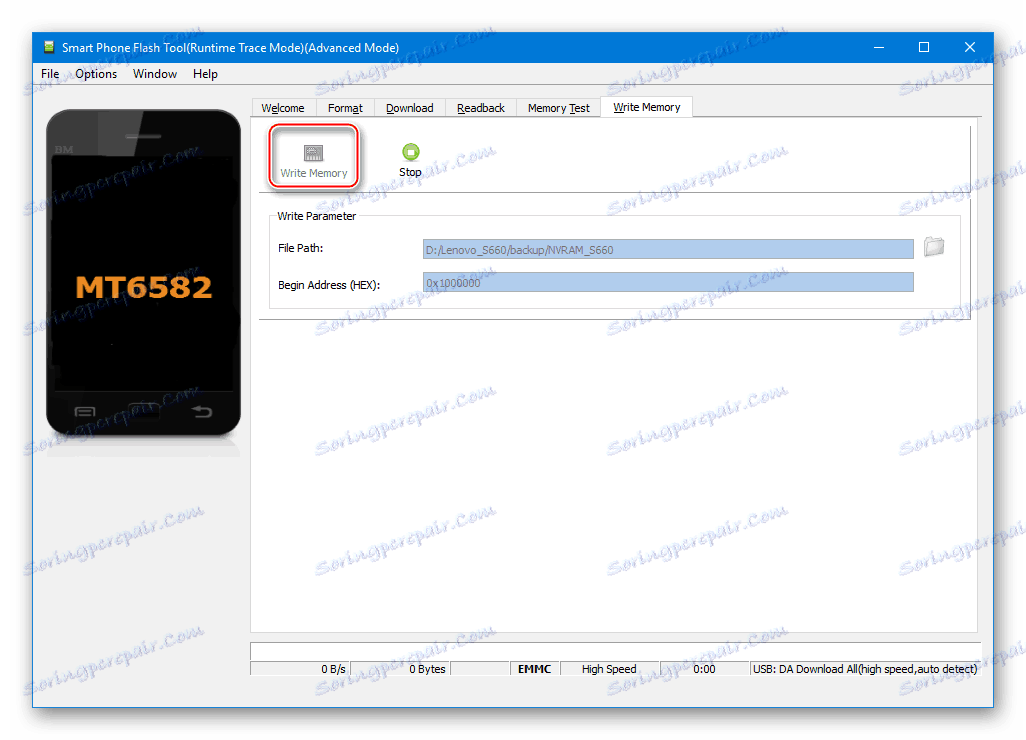Switch to the Welcome tab
The height and width of the screenshot is (740, 1026).
click(283, 107)
